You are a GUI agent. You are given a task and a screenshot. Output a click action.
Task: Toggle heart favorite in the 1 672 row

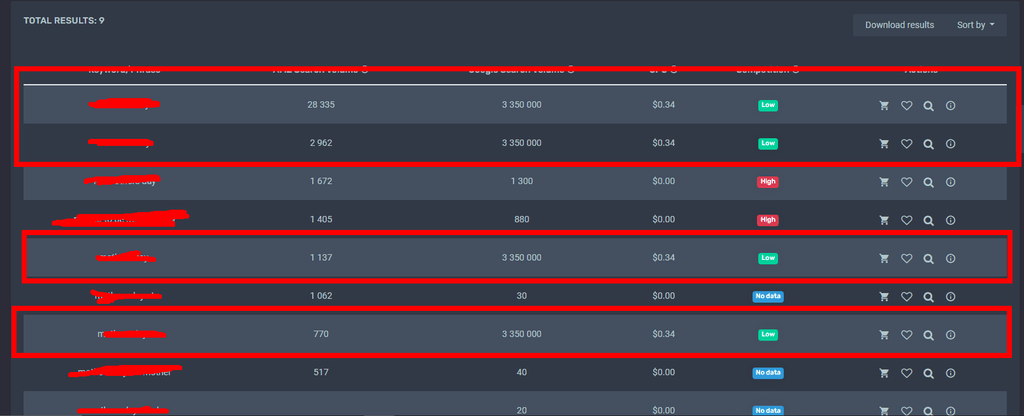(x=906, y=182)
